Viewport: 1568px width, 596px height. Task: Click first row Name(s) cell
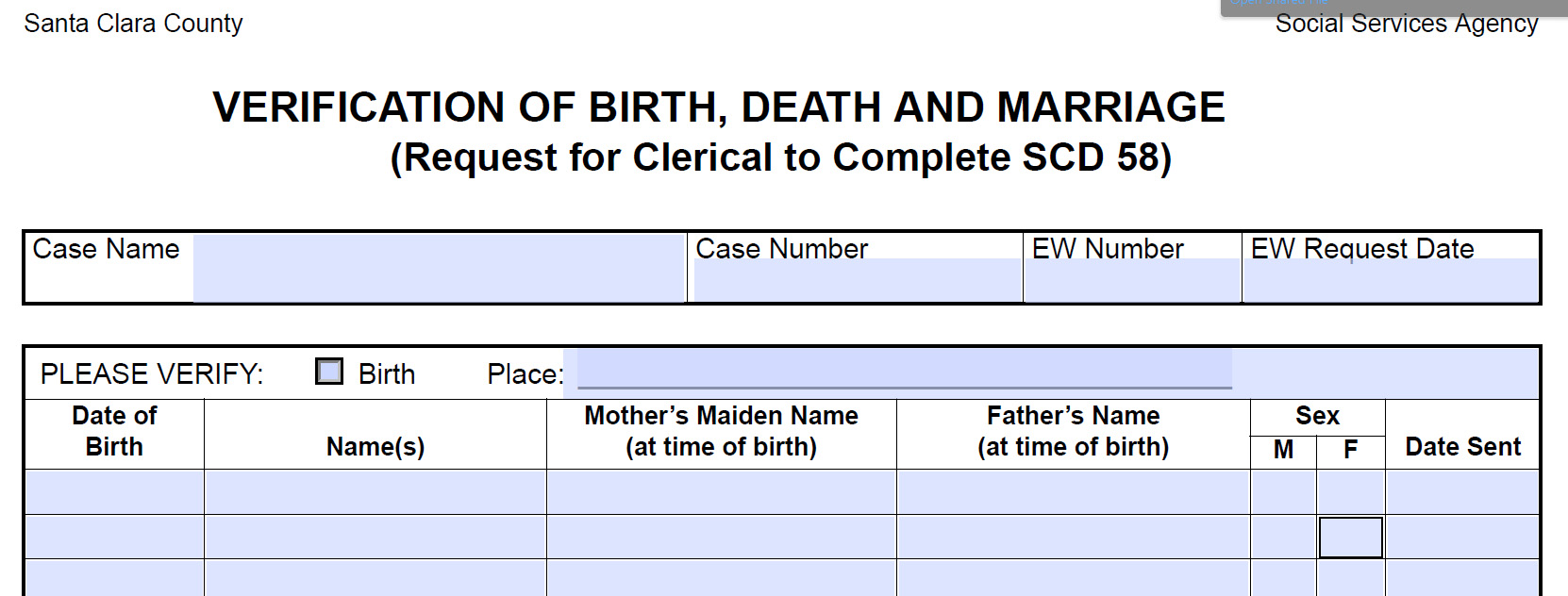pyautogui.click(x=375, y=491)
